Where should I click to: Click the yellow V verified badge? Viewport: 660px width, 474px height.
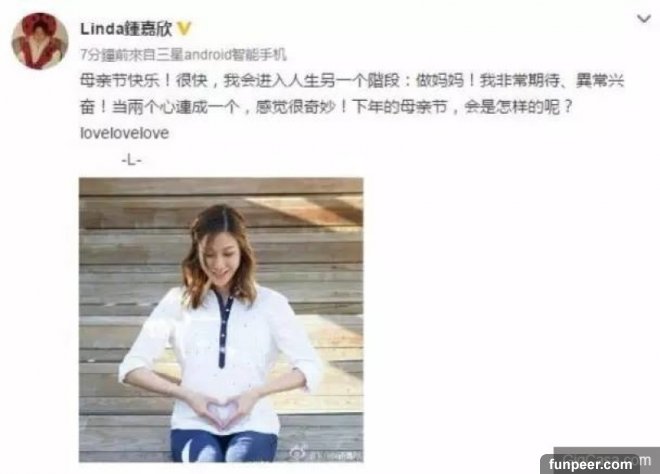184,29
